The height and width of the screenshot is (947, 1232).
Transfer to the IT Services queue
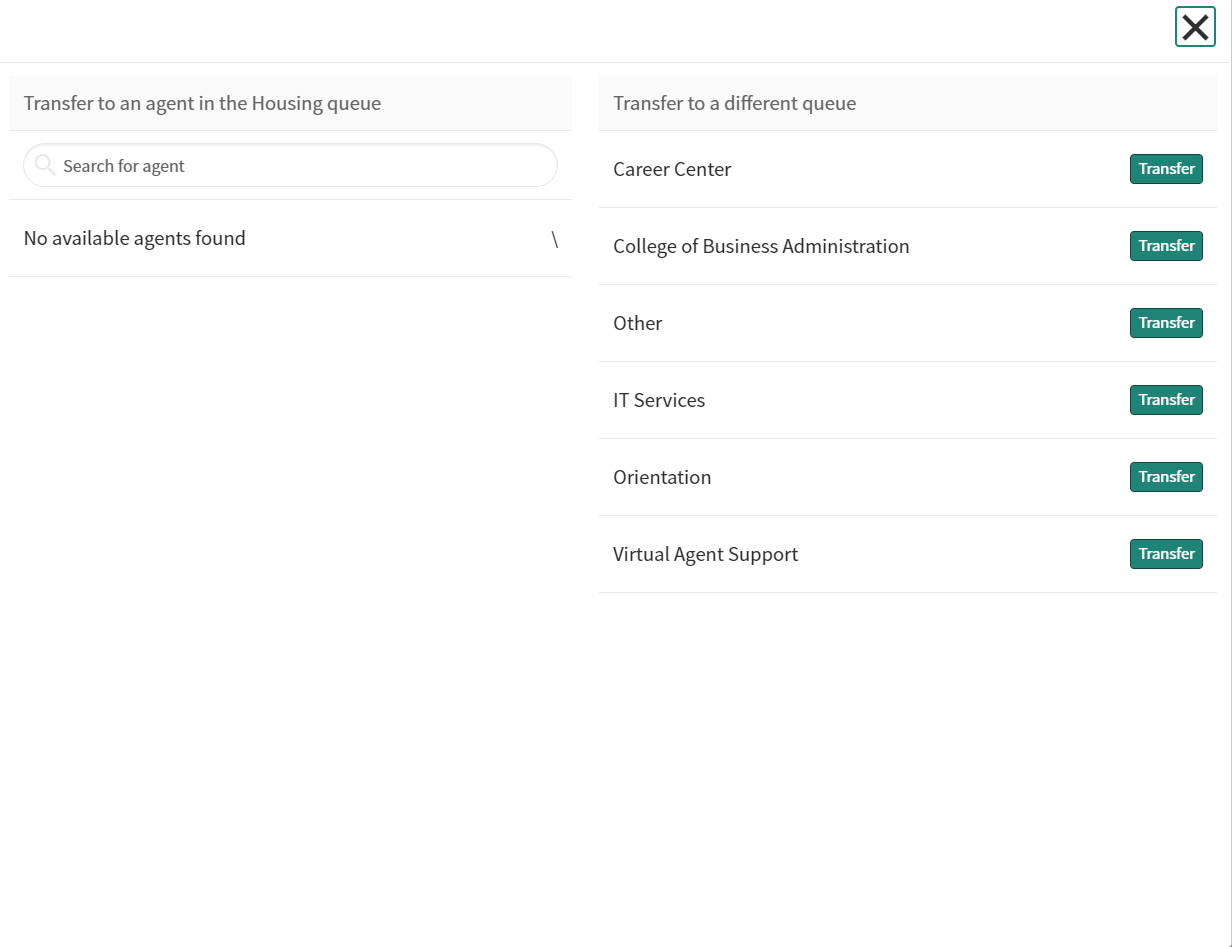[1166, 400]
